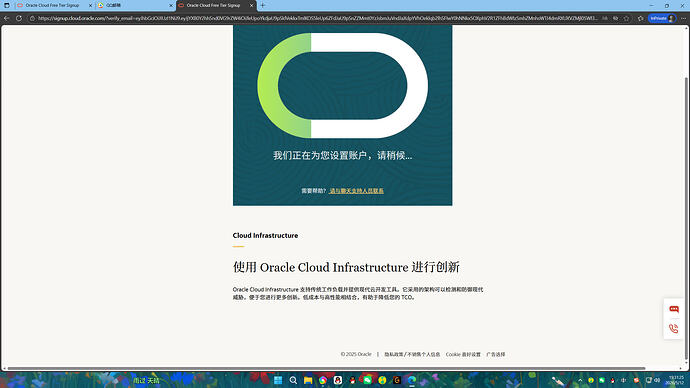Open the small QQ penguin taskbar icon
The image size is (690, 388).
pyautogui.click(x=352, y=380)
